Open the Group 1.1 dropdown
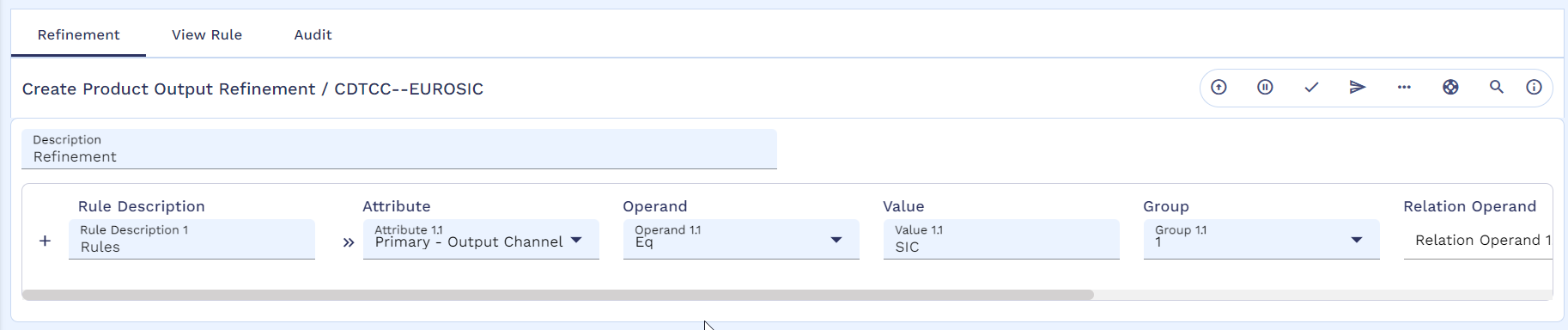The width and height of the screenshot is (1568, 330). point(1261,239)
